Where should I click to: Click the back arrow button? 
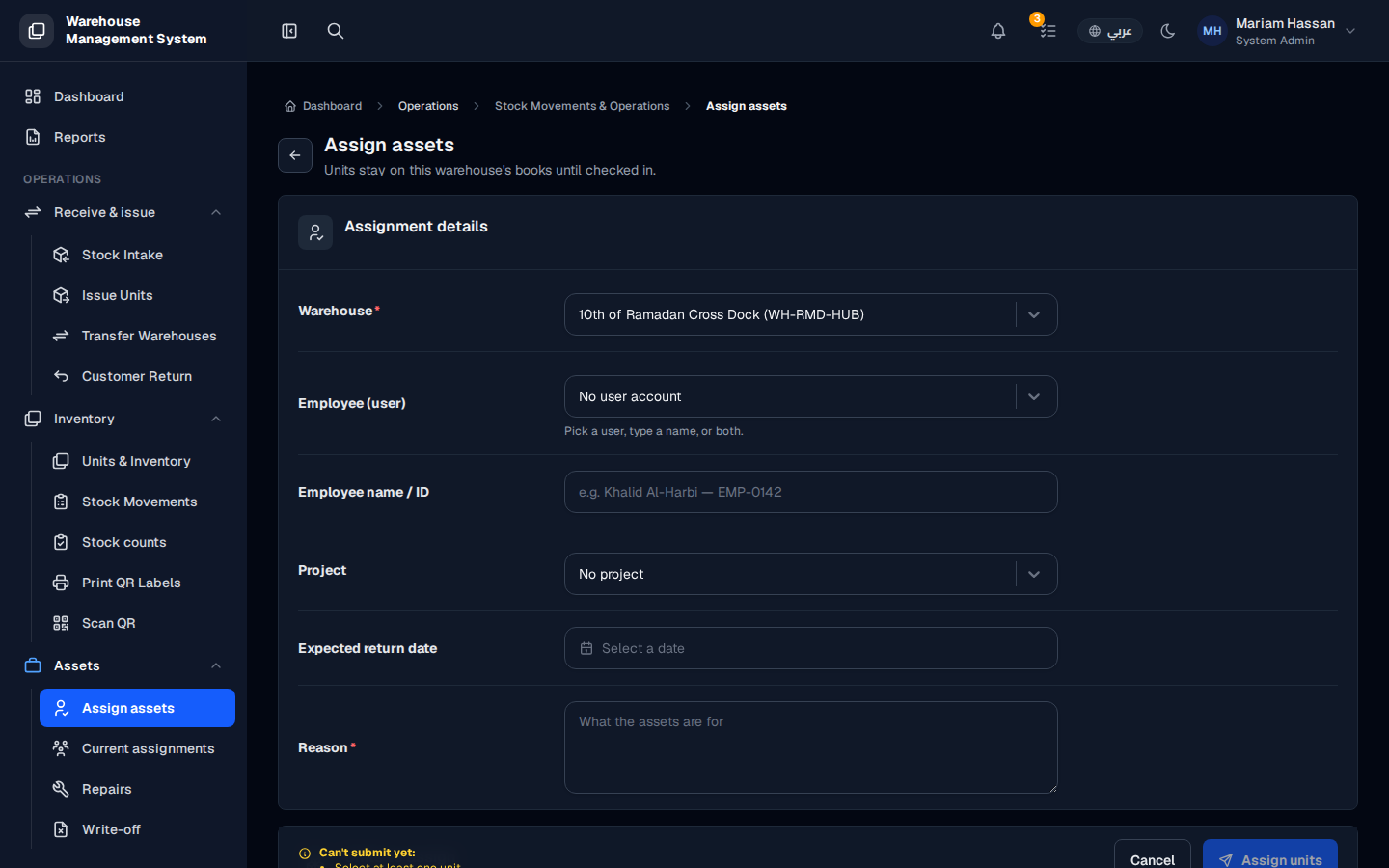295,155
